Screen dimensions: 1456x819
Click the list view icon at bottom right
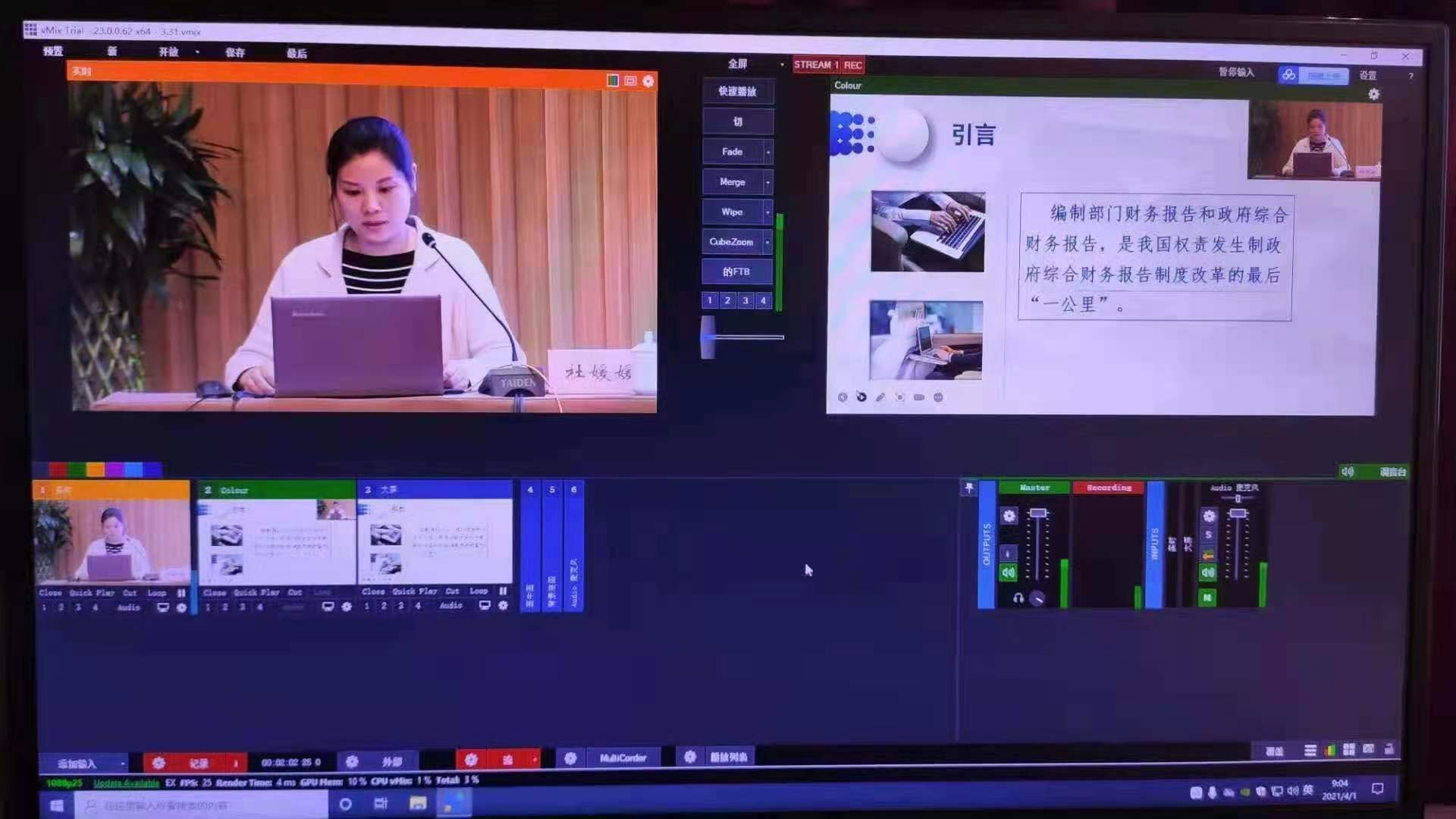[x=1310, y=751]
